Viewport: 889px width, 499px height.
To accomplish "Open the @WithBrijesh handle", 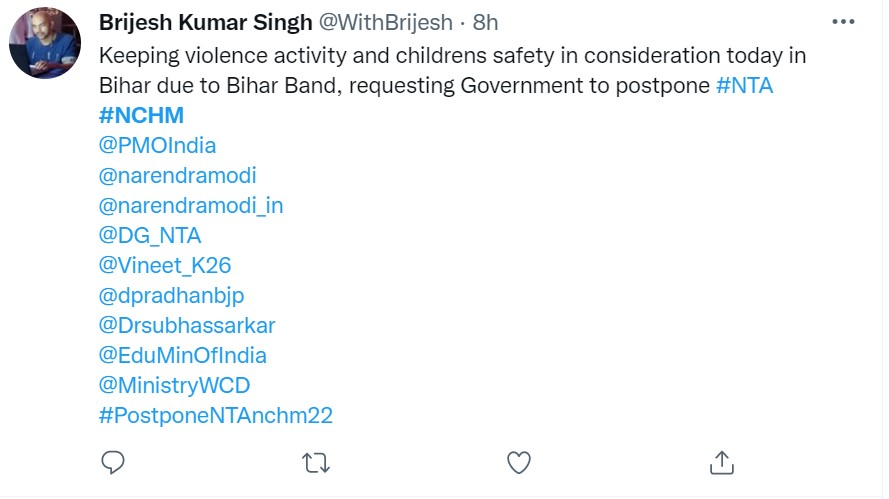I will pos(385,21).
